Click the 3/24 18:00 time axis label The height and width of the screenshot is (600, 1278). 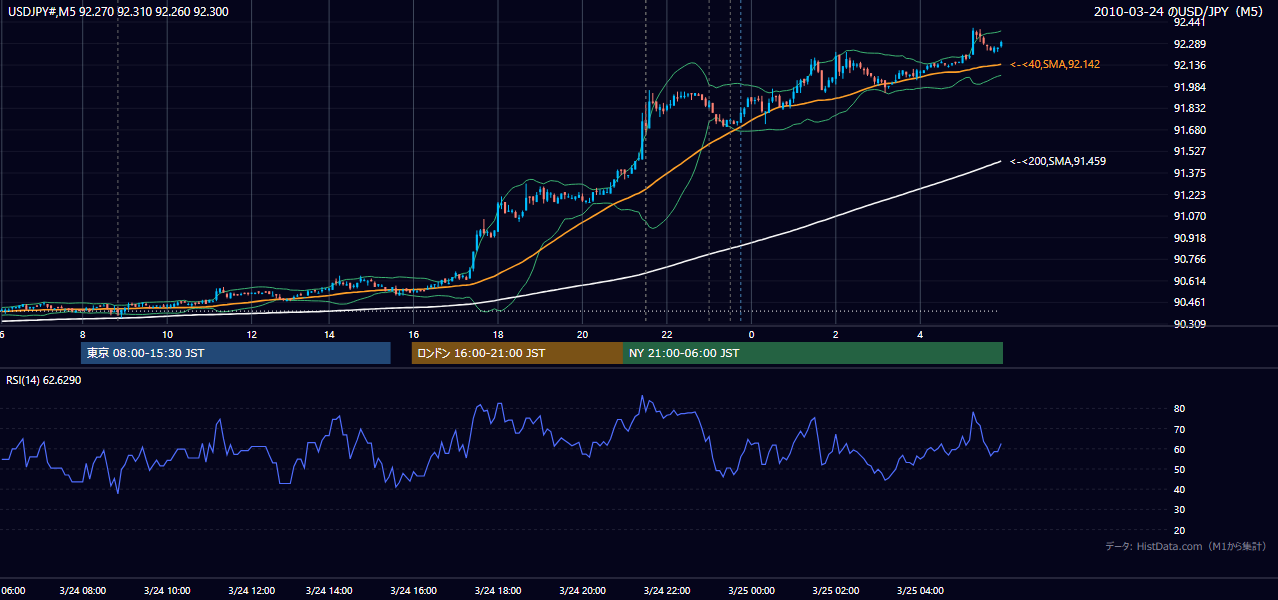point(498,591)
